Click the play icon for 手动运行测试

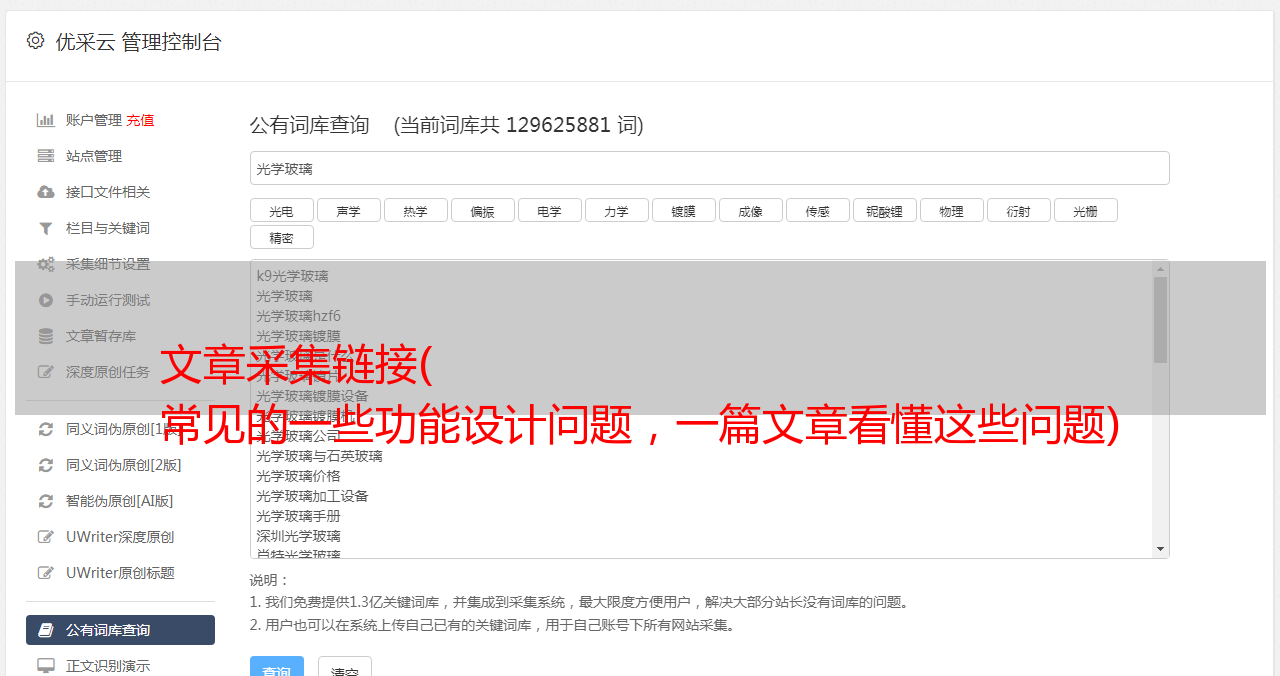pos(46,300)
